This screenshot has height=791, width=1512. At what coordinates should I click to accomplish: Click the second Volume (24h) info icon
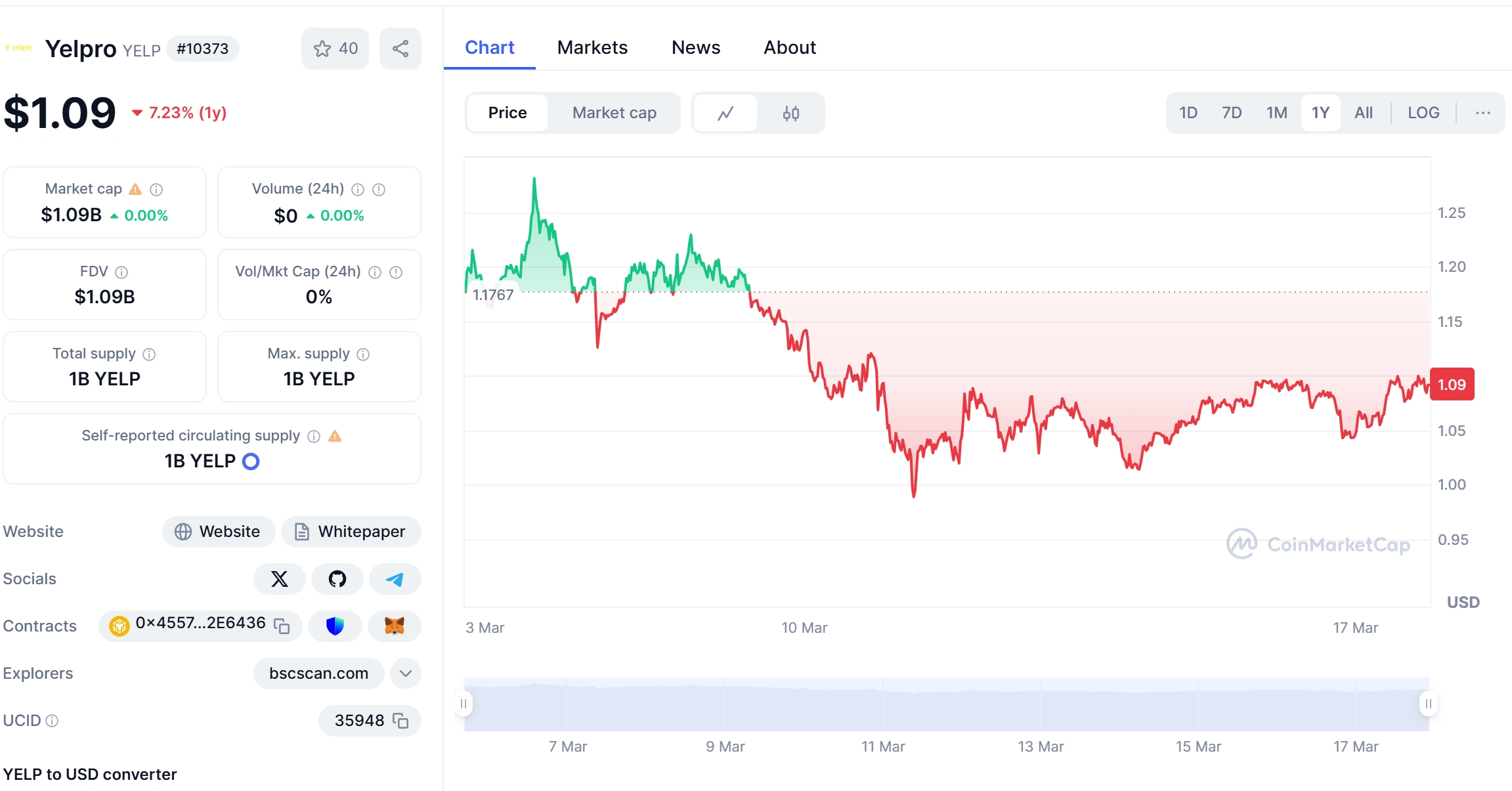[379, 190]
